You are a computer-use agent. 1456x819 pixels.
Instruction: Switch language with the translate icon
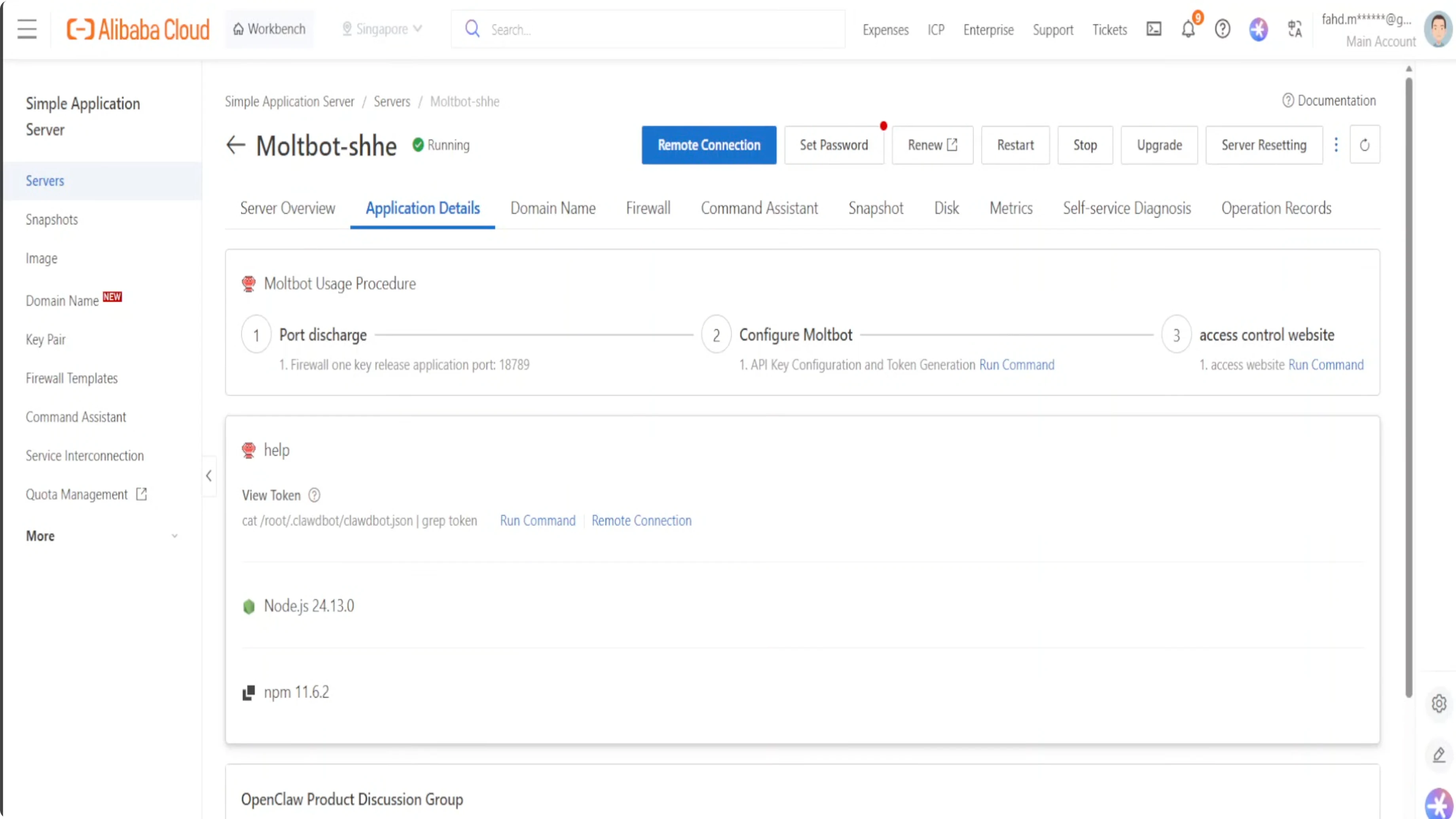(1294, 29)
